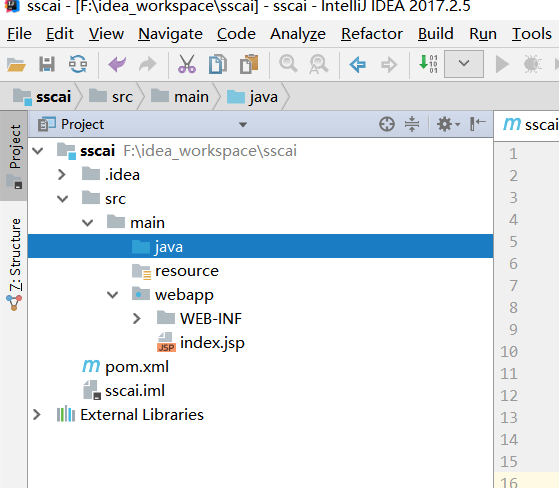Toggle the Project side tool window tab
This screenshot has height=488, width=559.
coord(14,156)
